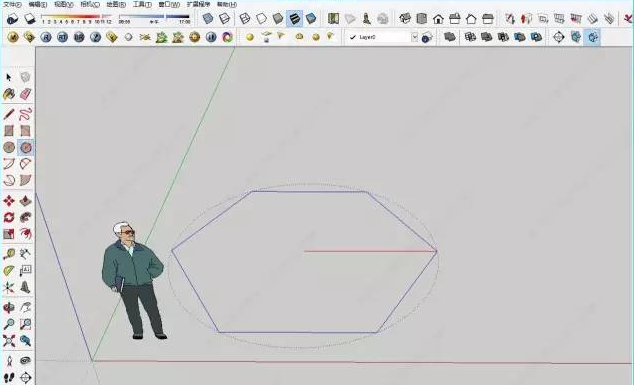Open the Extensions menu

pos(198,4)
